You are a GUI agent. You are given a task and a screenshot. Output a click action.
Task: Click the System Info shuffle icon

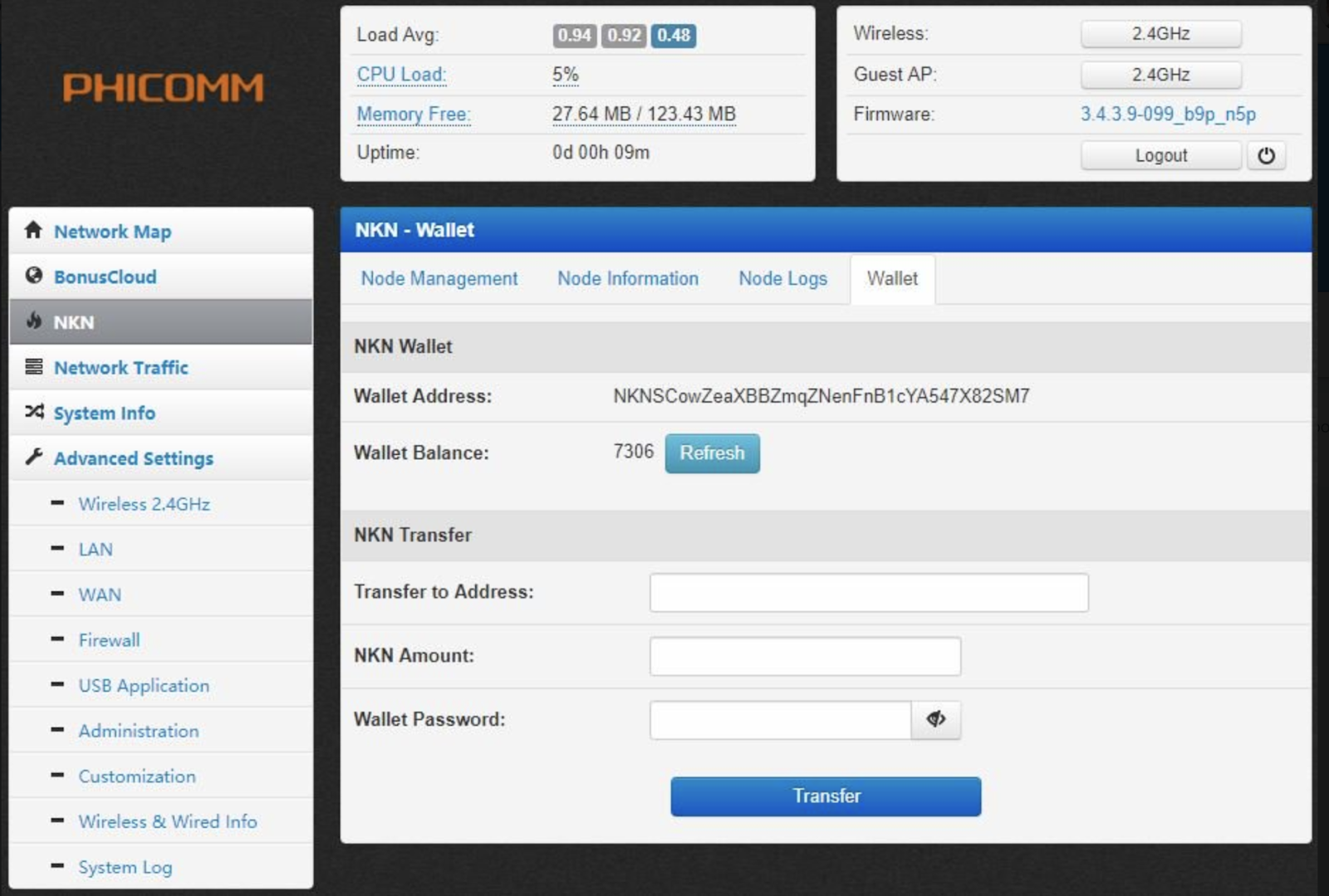point(33,411)
